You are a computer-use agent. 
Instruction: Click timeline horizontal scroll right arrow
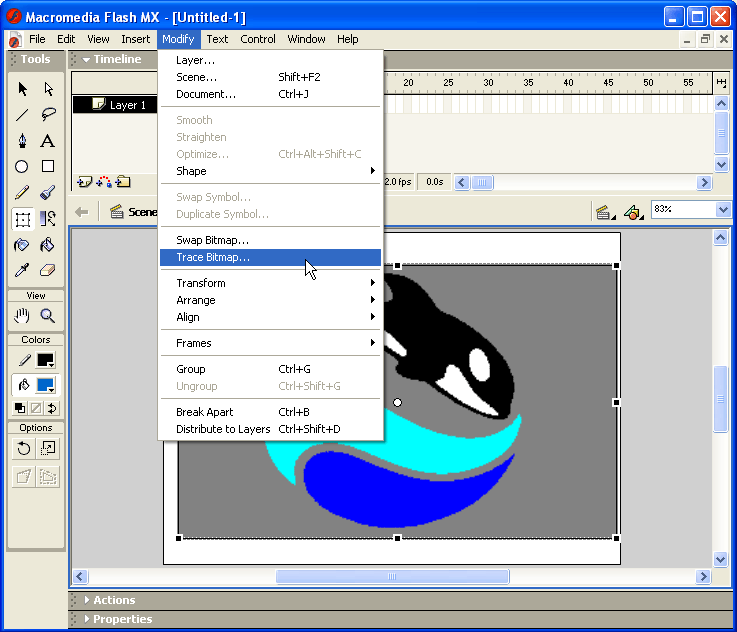coord(704,182)
